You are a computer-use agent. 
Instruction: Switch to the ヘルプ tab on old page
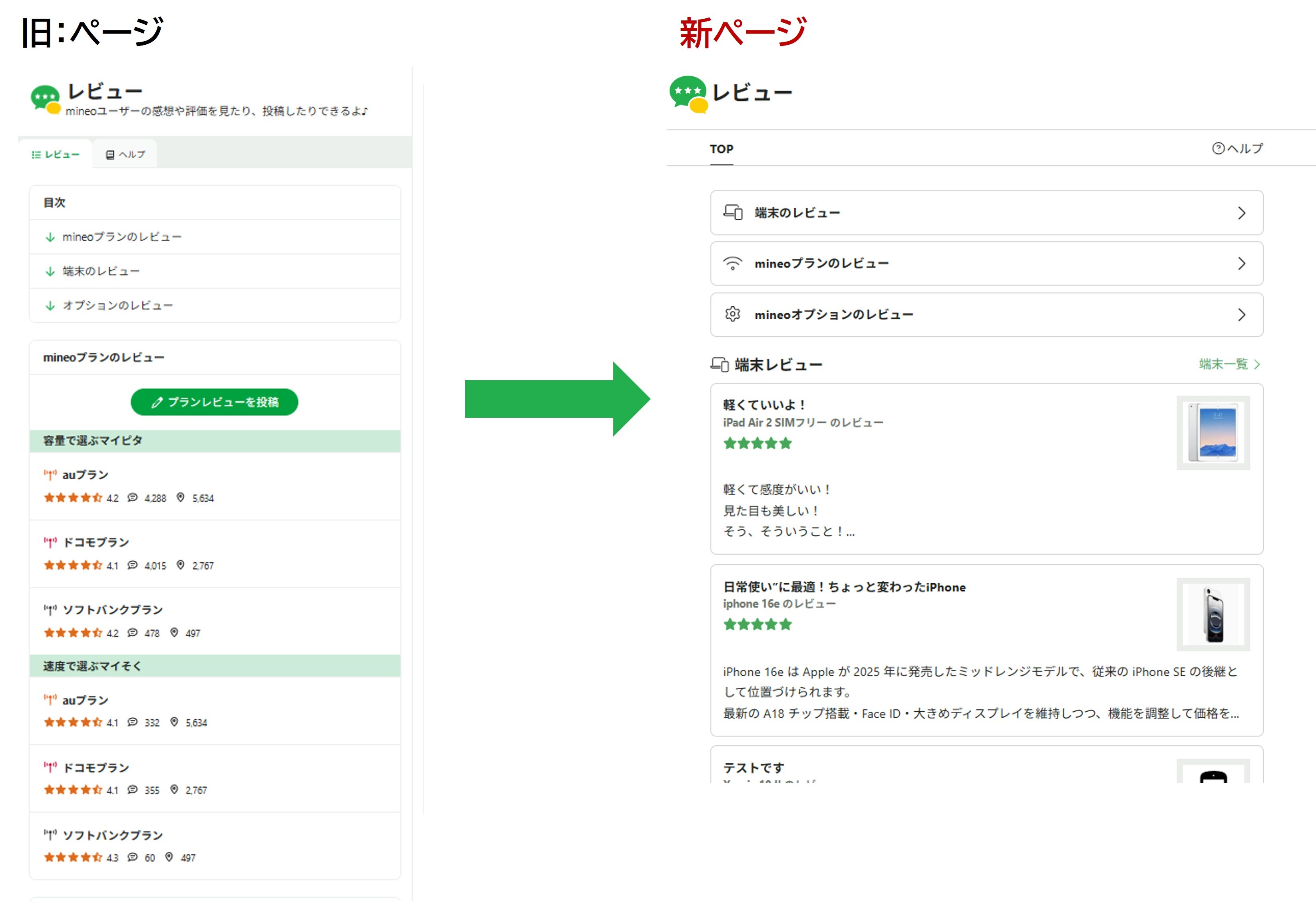point(126,155)
